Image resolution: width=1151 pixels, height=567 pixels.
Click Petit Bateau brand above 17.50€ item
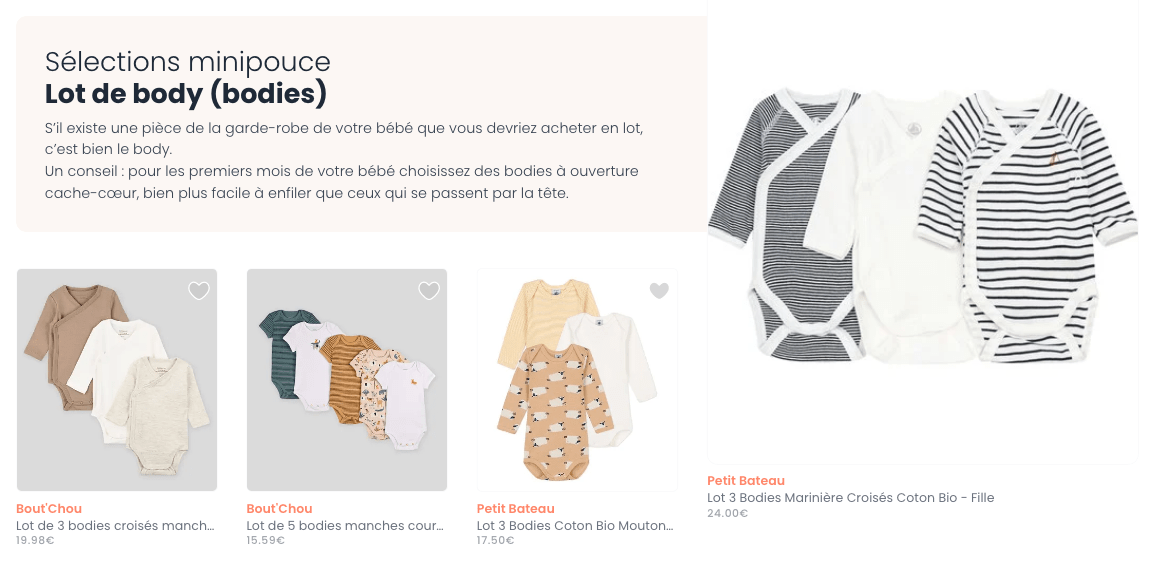pyautogui.click(x=516, y=508)
